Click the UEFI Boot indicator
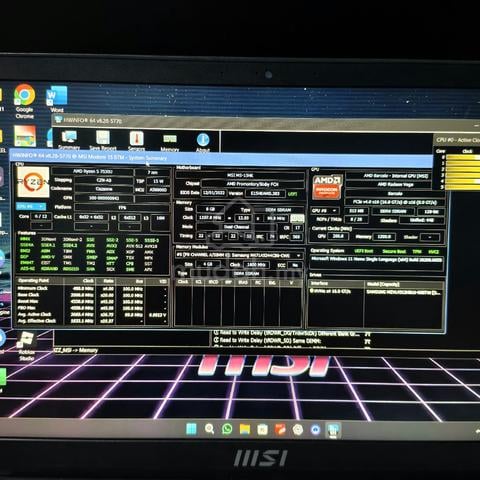 point(364,251)
